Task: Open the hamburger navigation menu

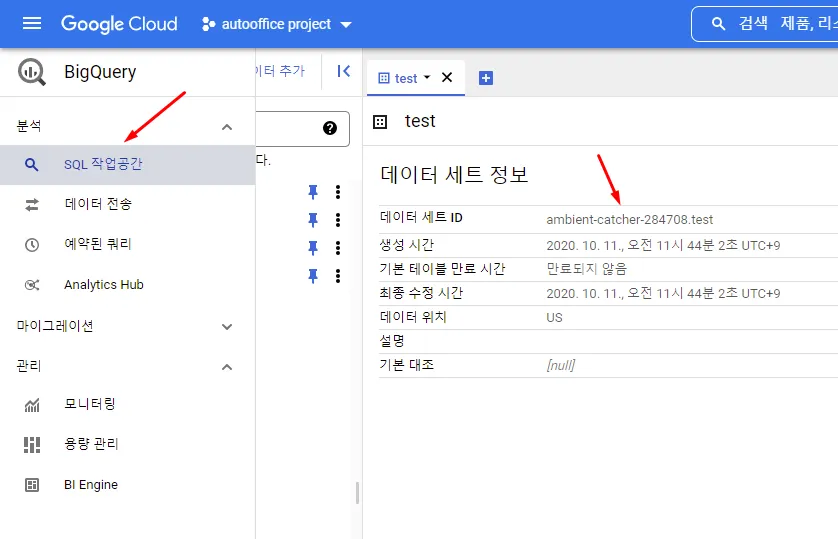Action: click(32, 24)
